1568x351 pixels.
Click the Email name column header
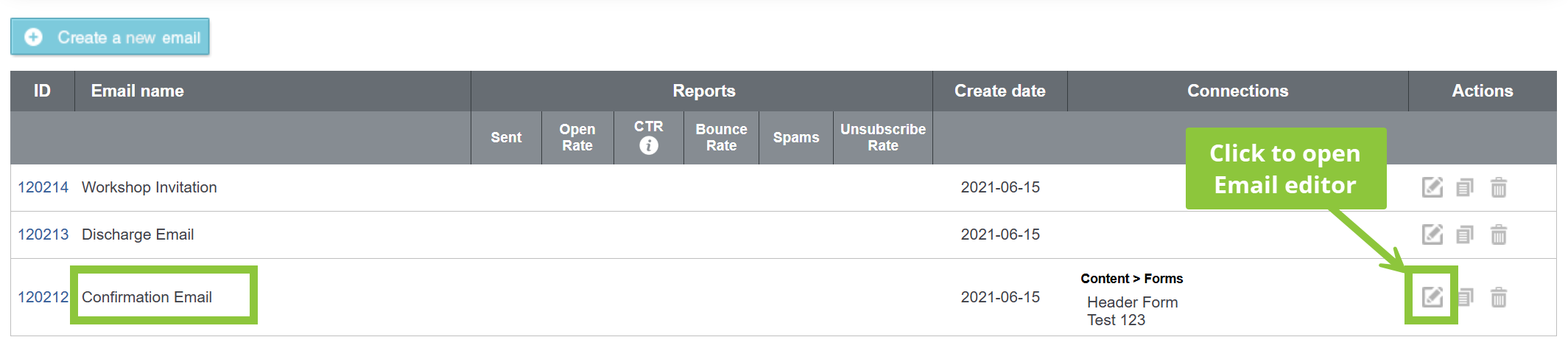tap(137, 91)
